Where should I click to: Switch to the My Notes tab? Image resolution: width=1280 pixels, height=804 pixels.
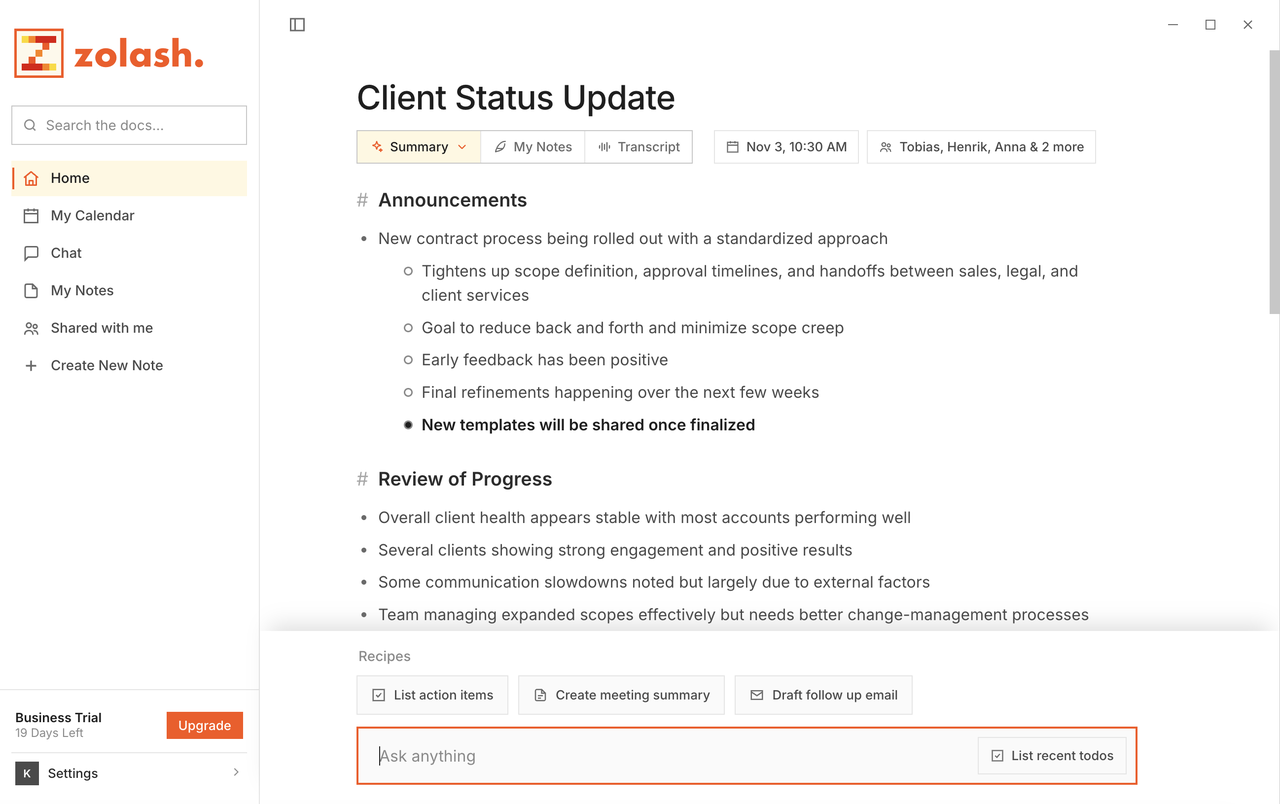533,147
